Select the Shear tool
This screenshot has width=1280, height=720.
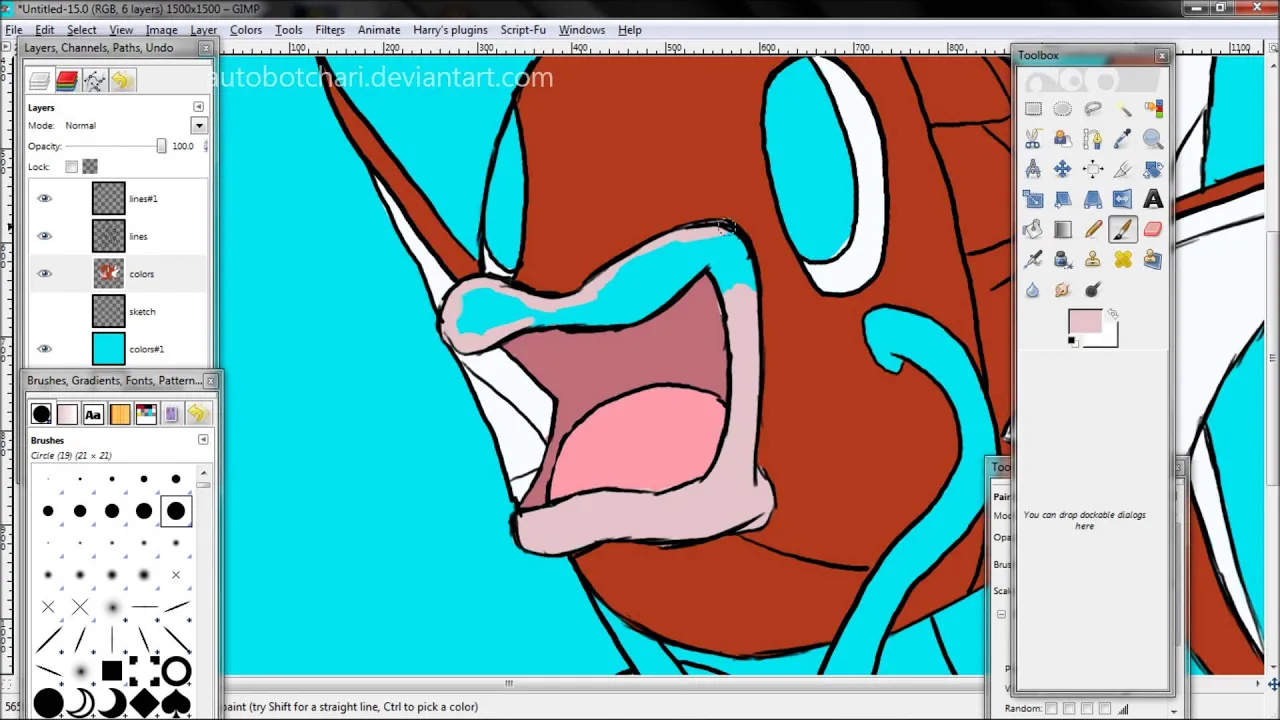pos(1062,199)
